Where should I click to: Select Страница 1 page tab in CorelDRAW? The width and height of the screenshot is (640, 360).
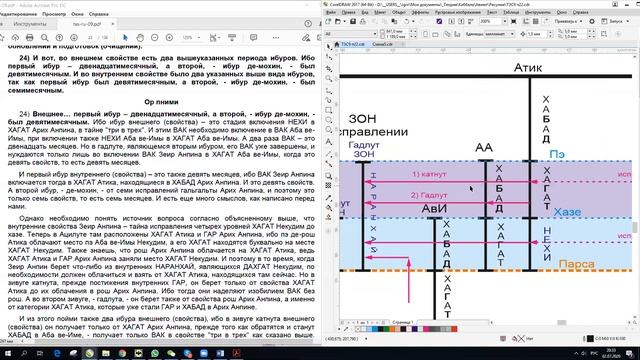point(402,322)
